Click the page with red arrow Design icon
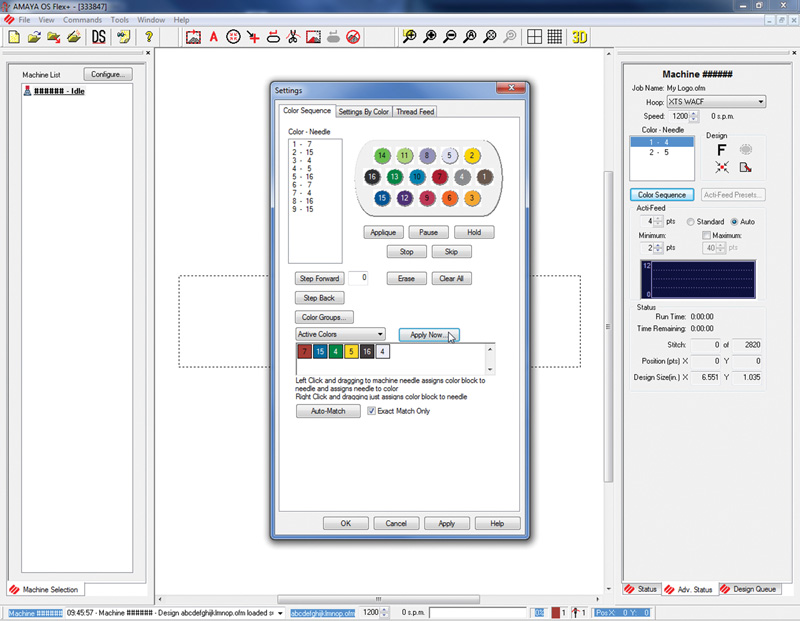This screenshot has width=800, height=621. (x=745, y=167)
